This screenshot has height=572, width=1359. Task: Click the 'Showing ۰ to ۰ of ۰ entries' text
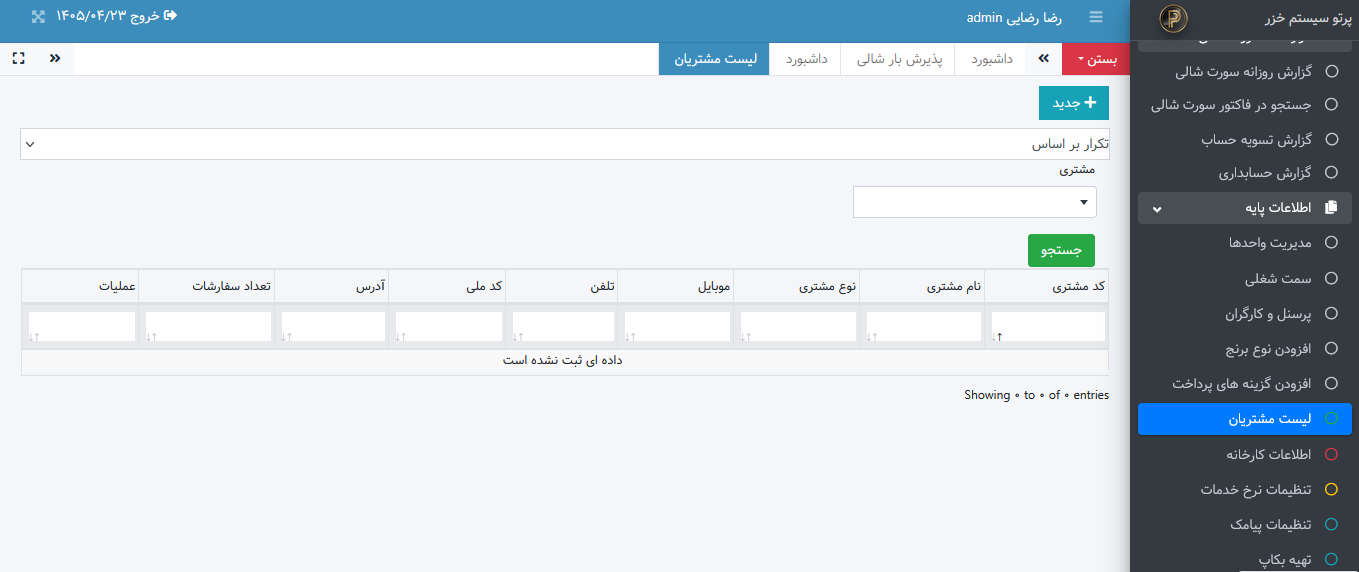1036,395
